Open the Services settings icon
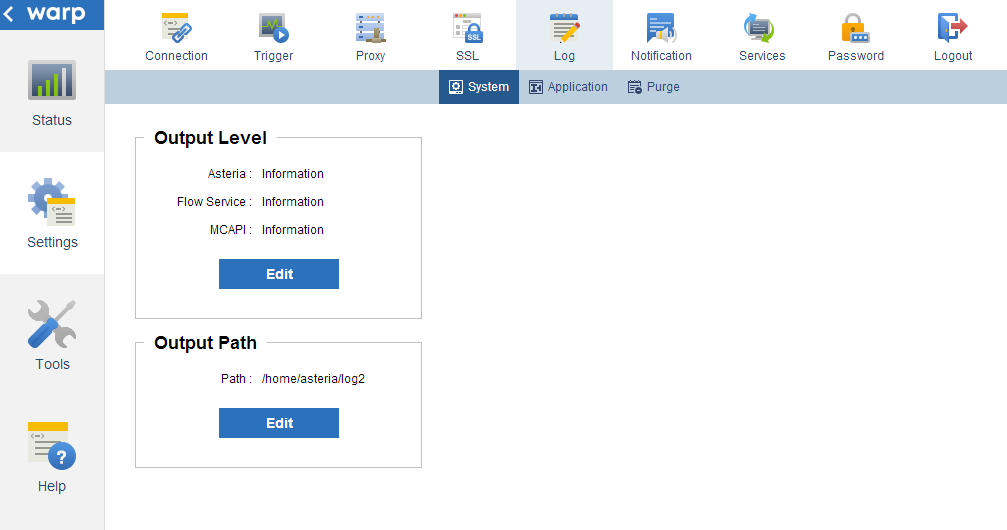Screen dimensions: 1007x530 (x=760, y=28)
